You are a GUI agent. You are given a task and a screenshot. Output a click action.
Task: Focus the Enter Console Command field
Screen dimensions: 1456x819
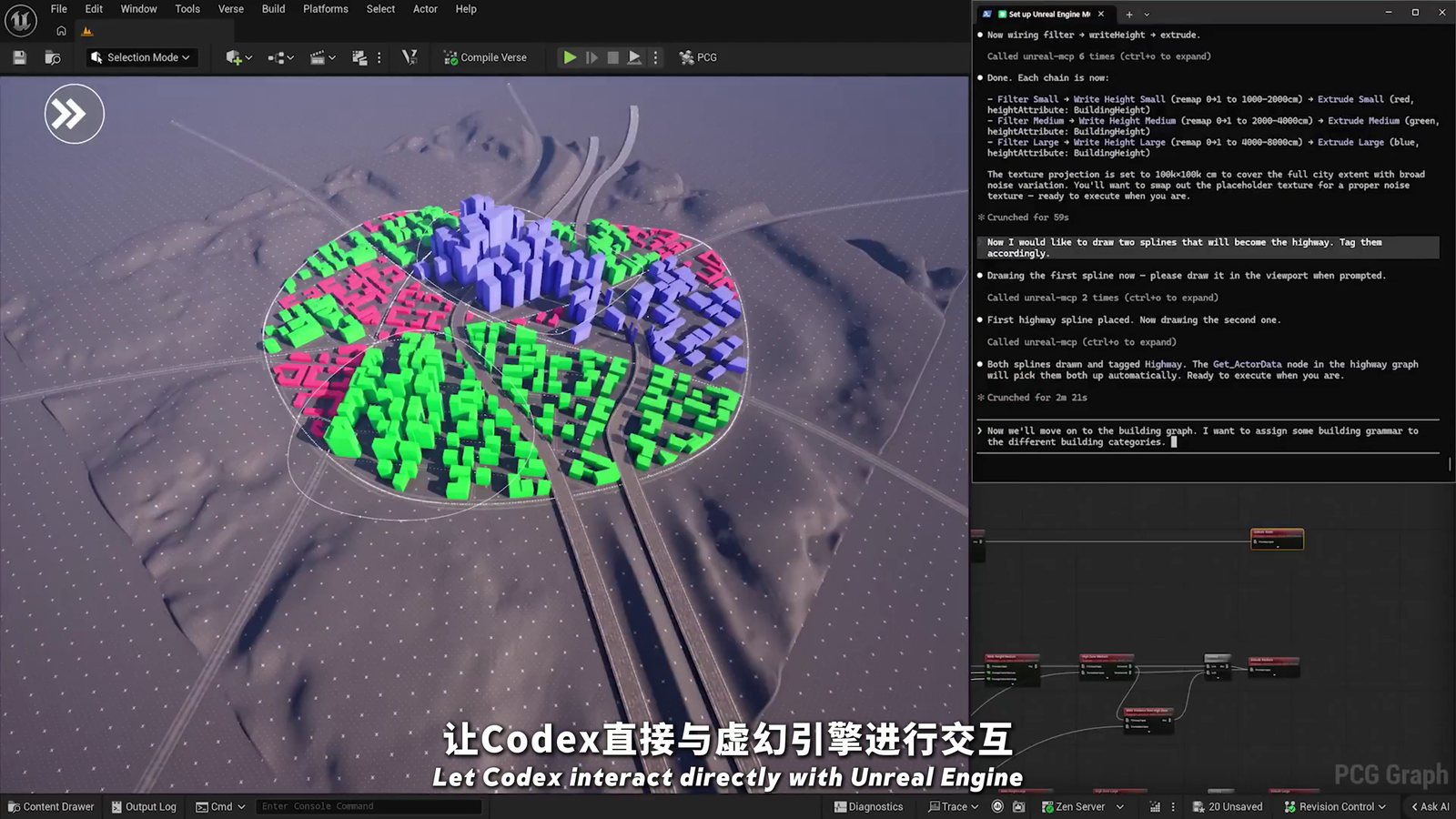369,806
